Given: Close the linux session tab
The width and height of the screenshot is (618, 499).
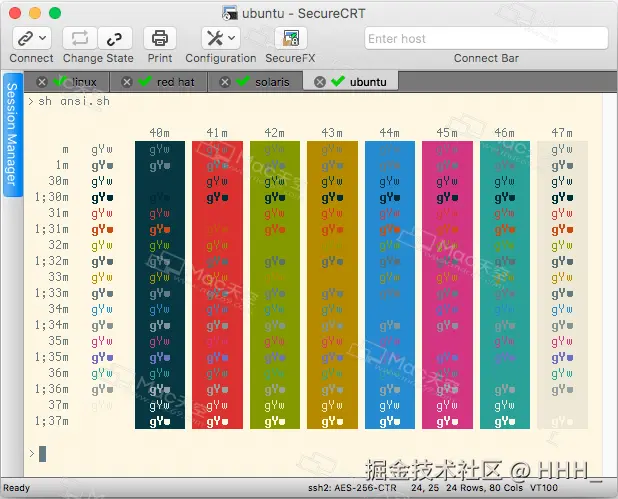Looking at the screenshot, I should [x=42, y=82].
